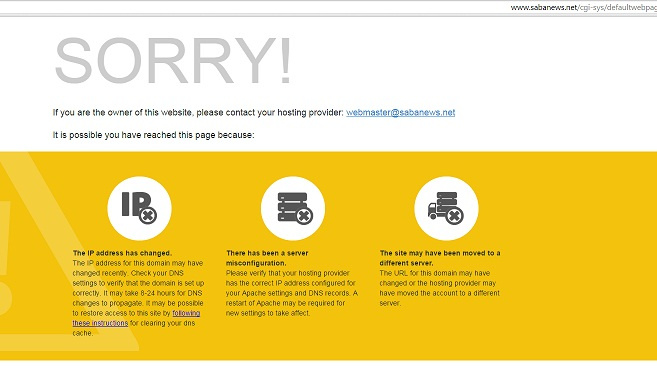Click 'It is possible you have reached' text
Viewport: 657px width, 376px height.
point(153,135)
